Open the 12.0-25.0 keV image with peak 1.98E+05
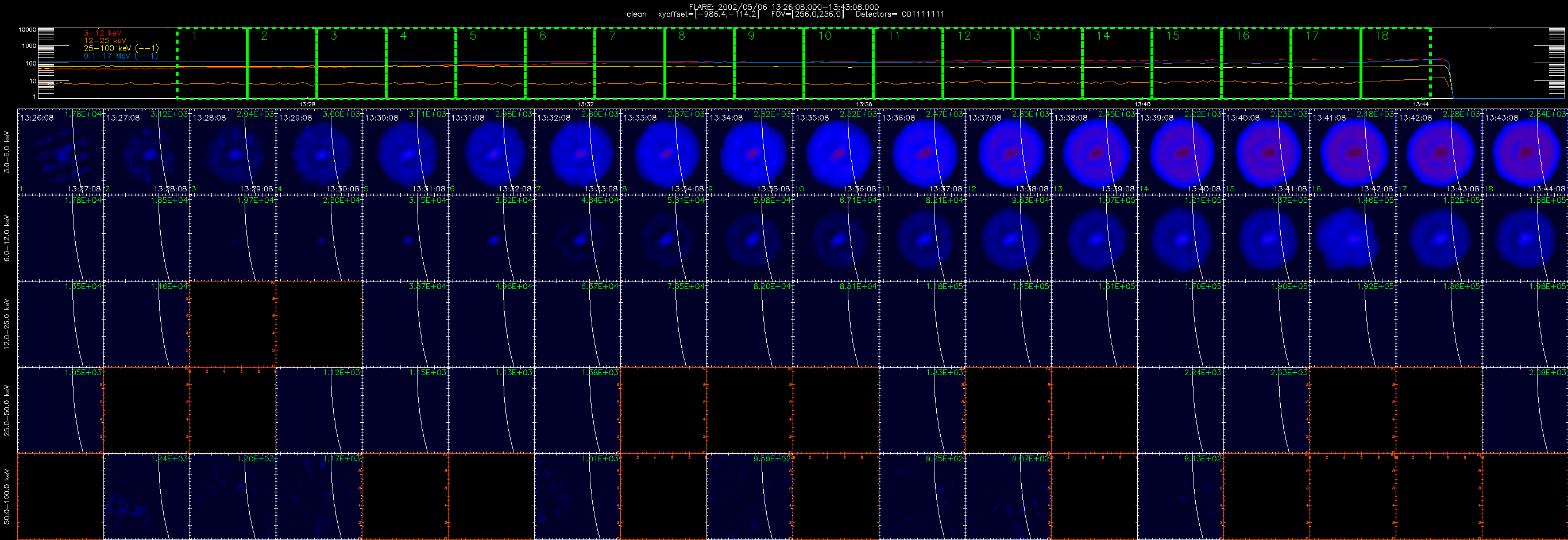The image size is (1568, 540). [x=1525, y=324]
